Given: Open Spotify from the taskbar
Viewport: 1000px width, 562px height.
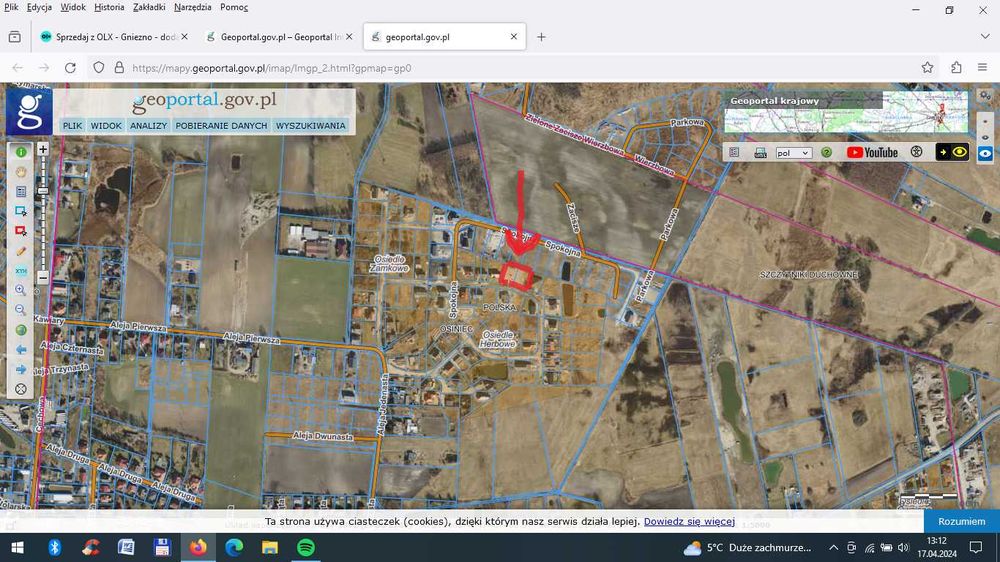Looking at the screenshot, I should [x=306, y=547].
